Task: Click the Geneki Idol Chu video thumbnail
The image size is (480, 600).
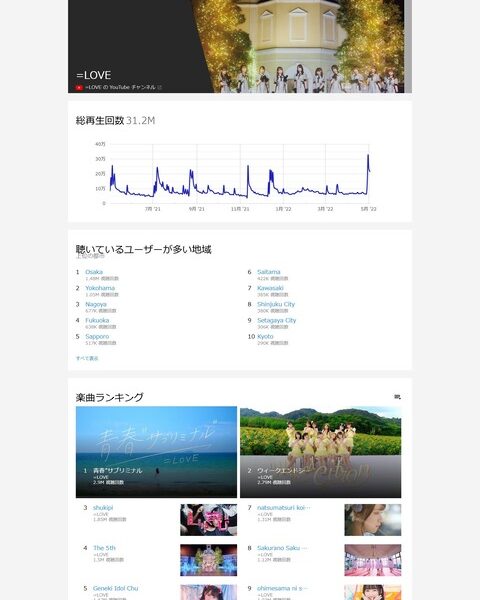Action: tap(208, 592)
